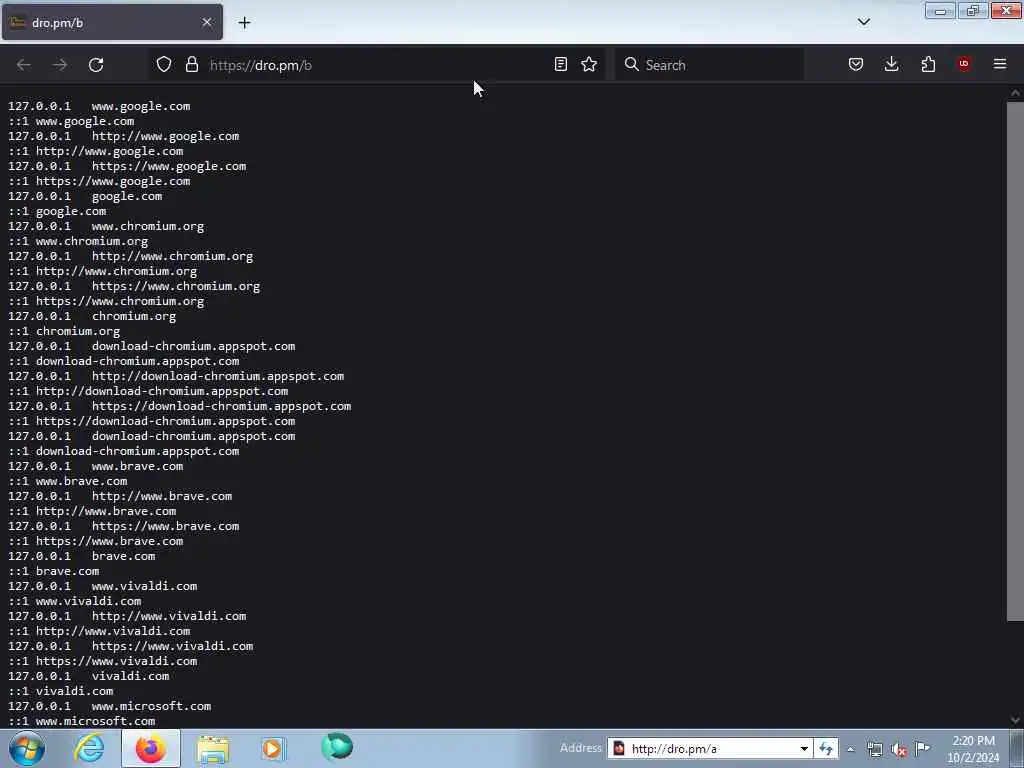This screenshot has height=768, width=1024.
Task: Launch Internet Explorer from the taskbar
Action: pos(89,748)
